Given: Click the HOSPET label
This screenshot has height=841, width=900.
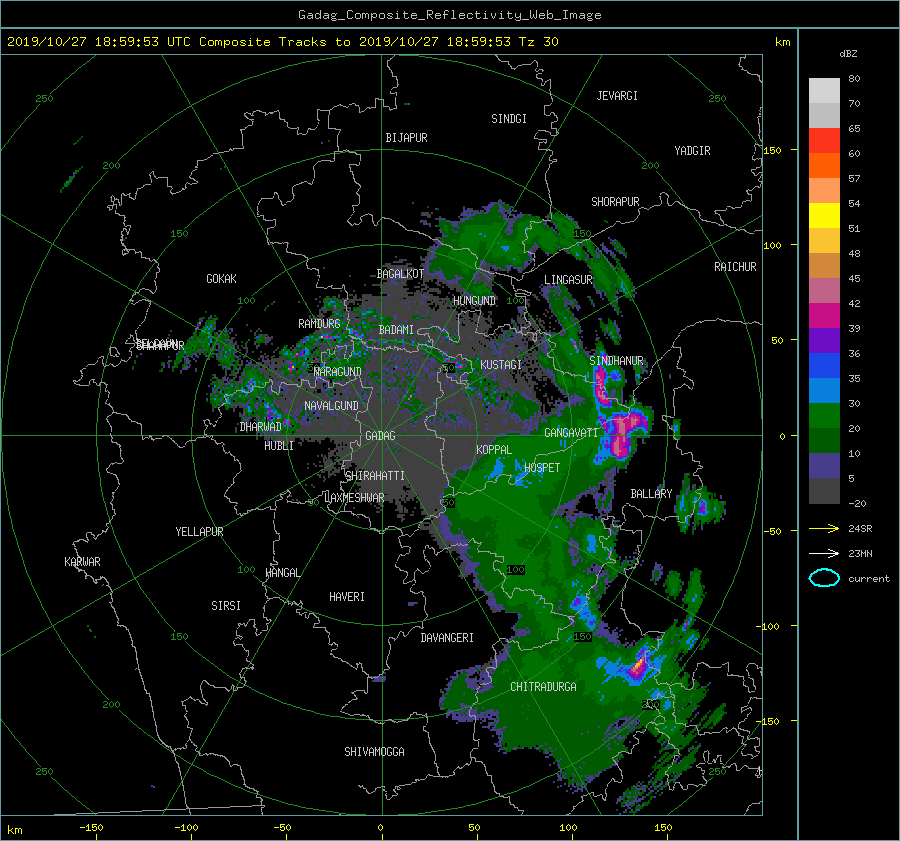Looking at the screenshot, I should 542,468.
